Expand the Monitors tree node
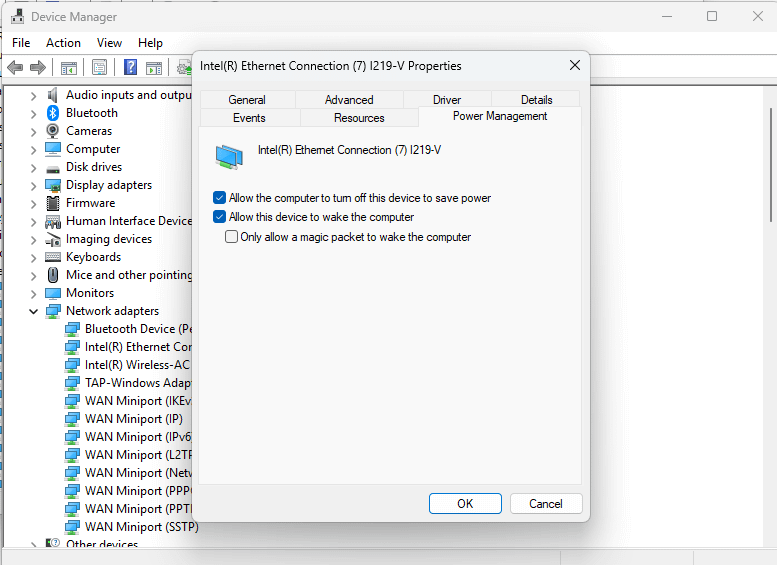The width and height of the screenshot is (777, 565). point(33,293)
